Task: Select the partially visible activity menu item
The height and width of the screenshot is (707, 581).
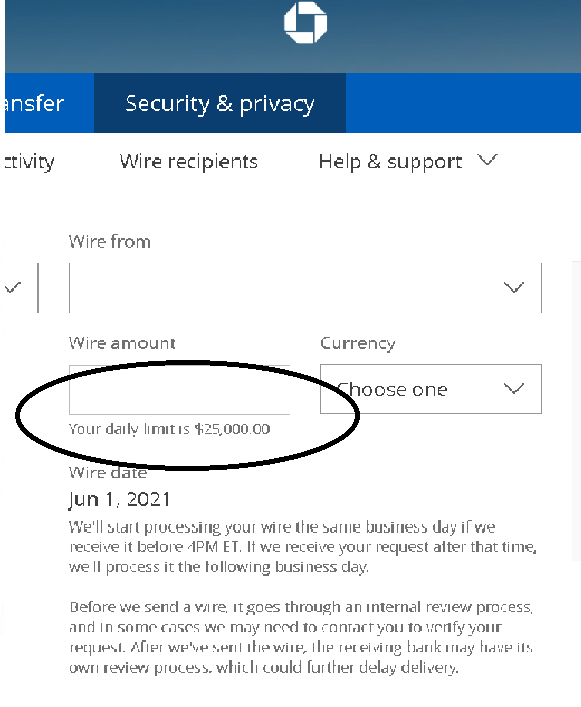Action: tap(29, 161)
